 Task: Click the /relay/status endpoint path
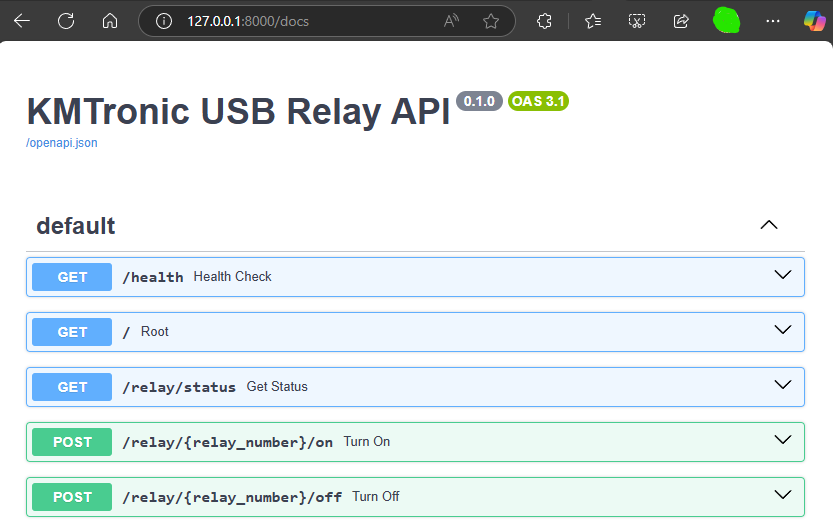[x=179, y=387]
